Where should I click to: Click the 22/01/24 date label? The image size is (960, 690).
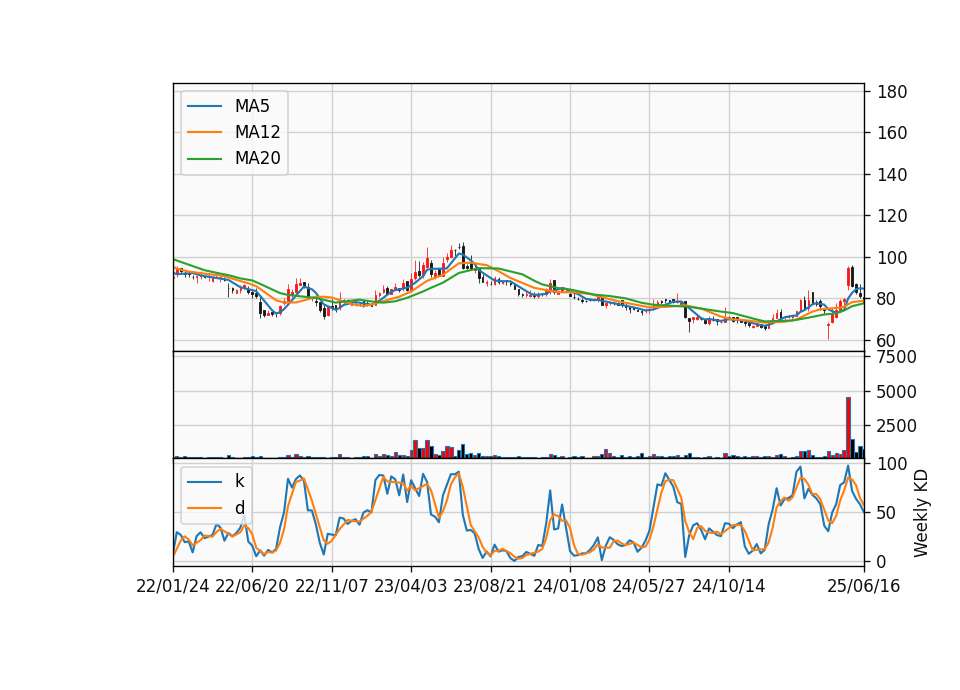173,586
